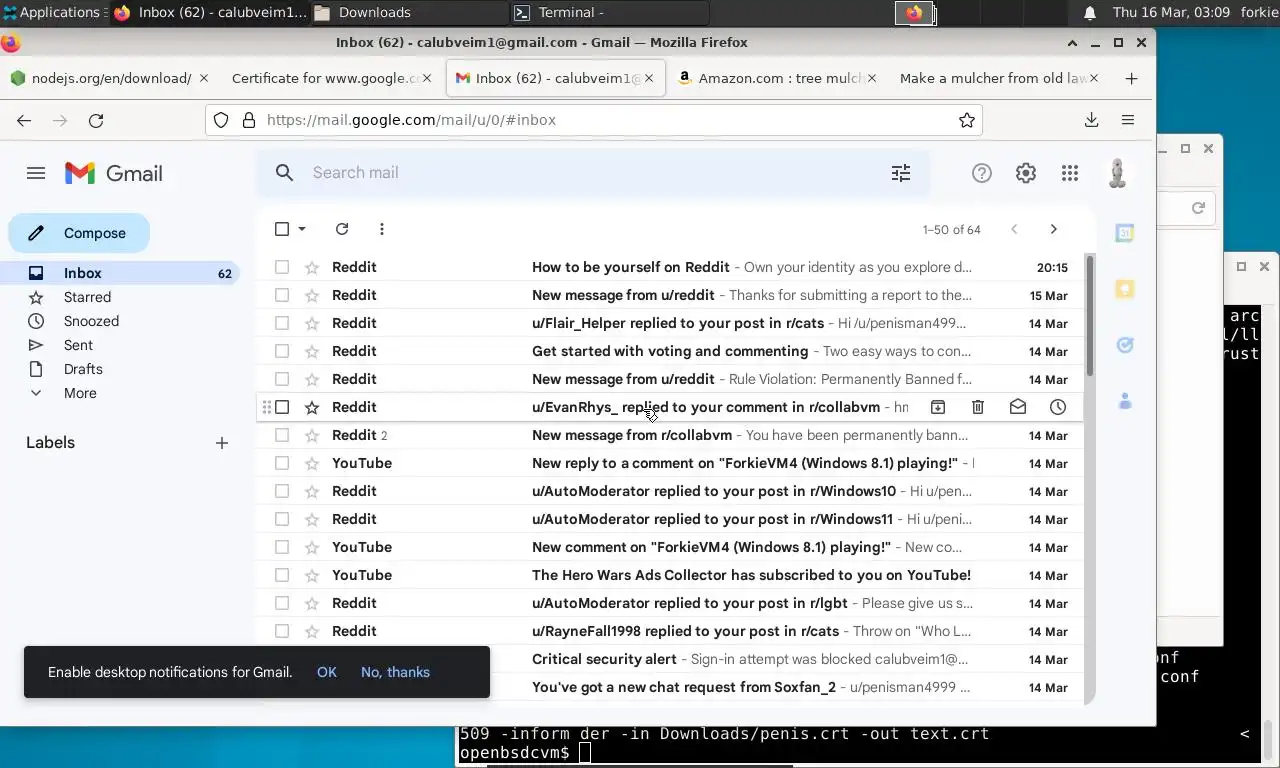Open Gmail main menu hamburger icon
1280x768 pixels.
point(36,173)
